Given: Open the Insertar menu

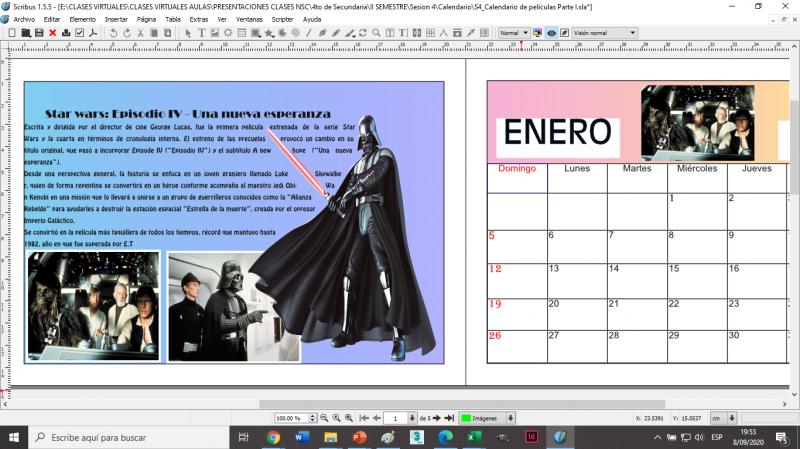Looking at the screenshot, I should 116,19.
